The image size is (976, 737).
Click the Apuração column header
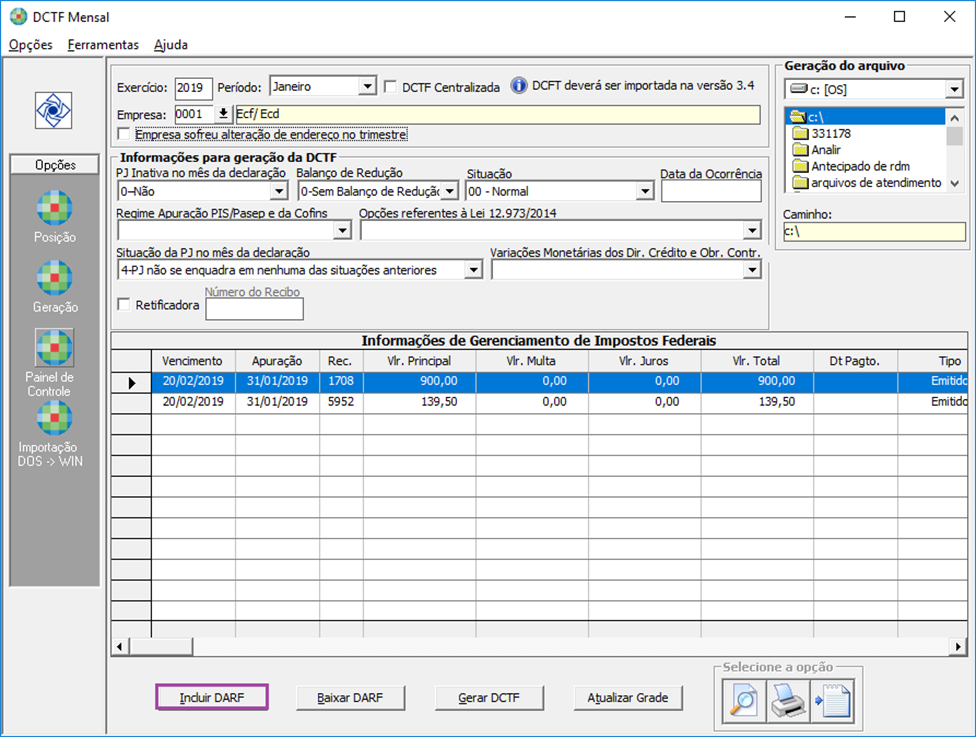pos(277,361)
